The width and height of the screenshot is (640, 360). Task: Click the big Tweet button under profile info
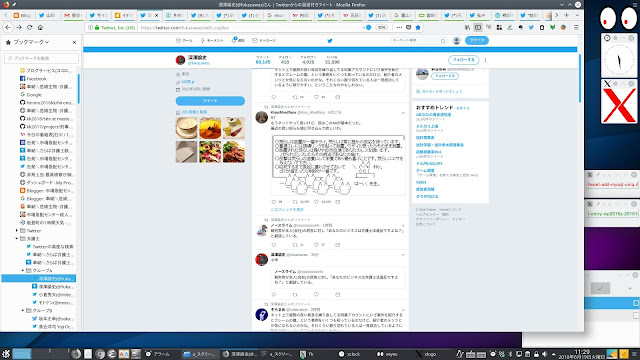pyautogui.click(x=210, y=100)
